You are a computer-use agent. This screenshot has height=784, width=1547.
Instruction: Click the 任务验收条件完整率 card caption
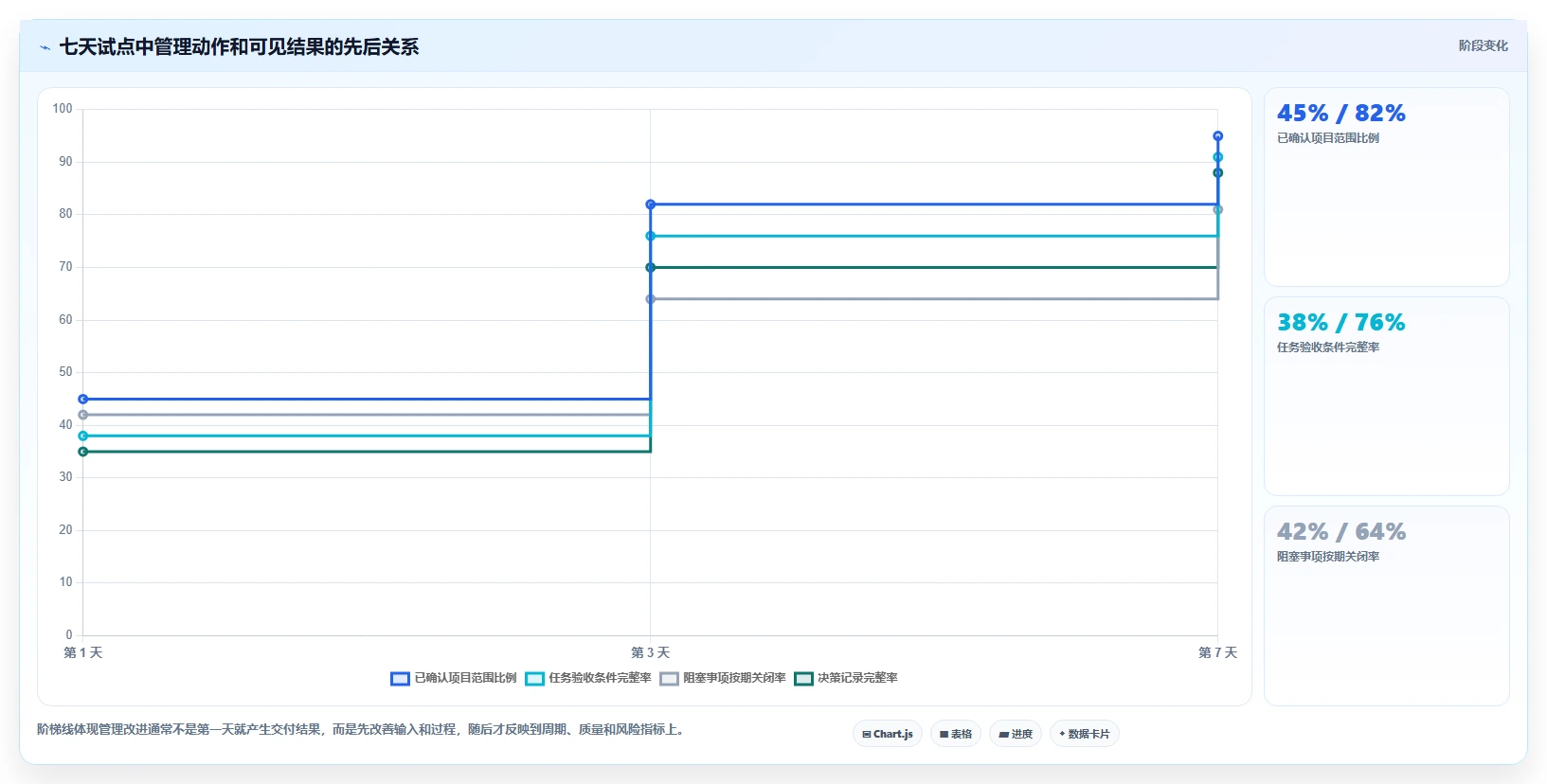point(1327,347)
